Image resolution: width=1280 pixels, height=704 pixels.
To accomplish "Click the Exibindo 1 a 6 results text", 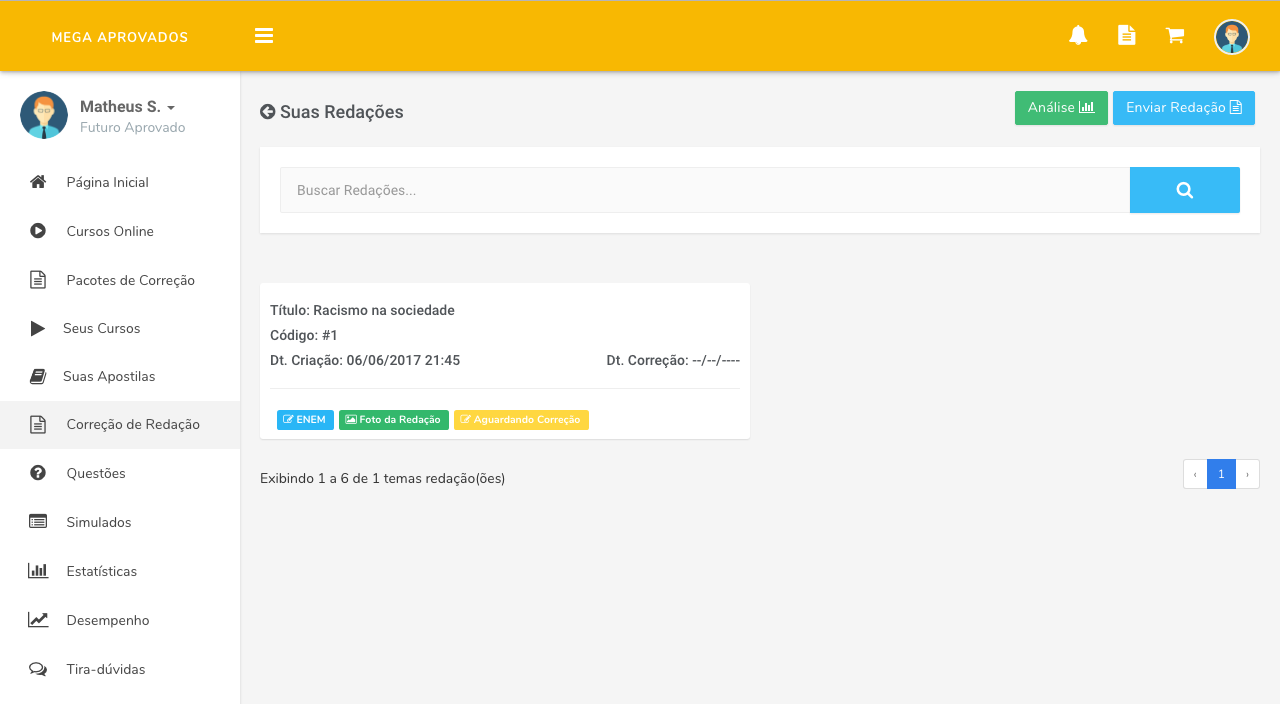I will pyautogui.click(x=382, y=478).
